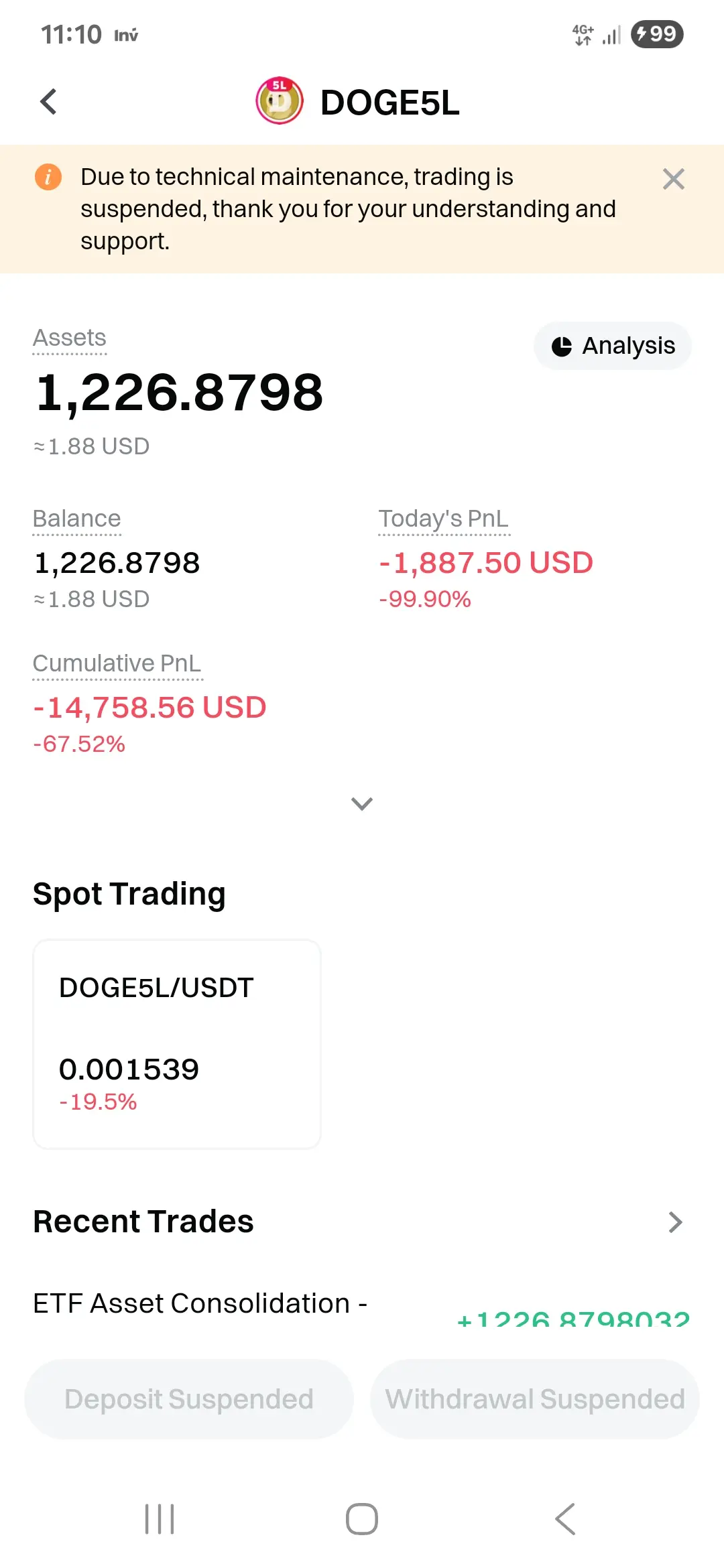
Task: Open the DOGE5L/USDT spot trading card
Action: pos(177,1044)
